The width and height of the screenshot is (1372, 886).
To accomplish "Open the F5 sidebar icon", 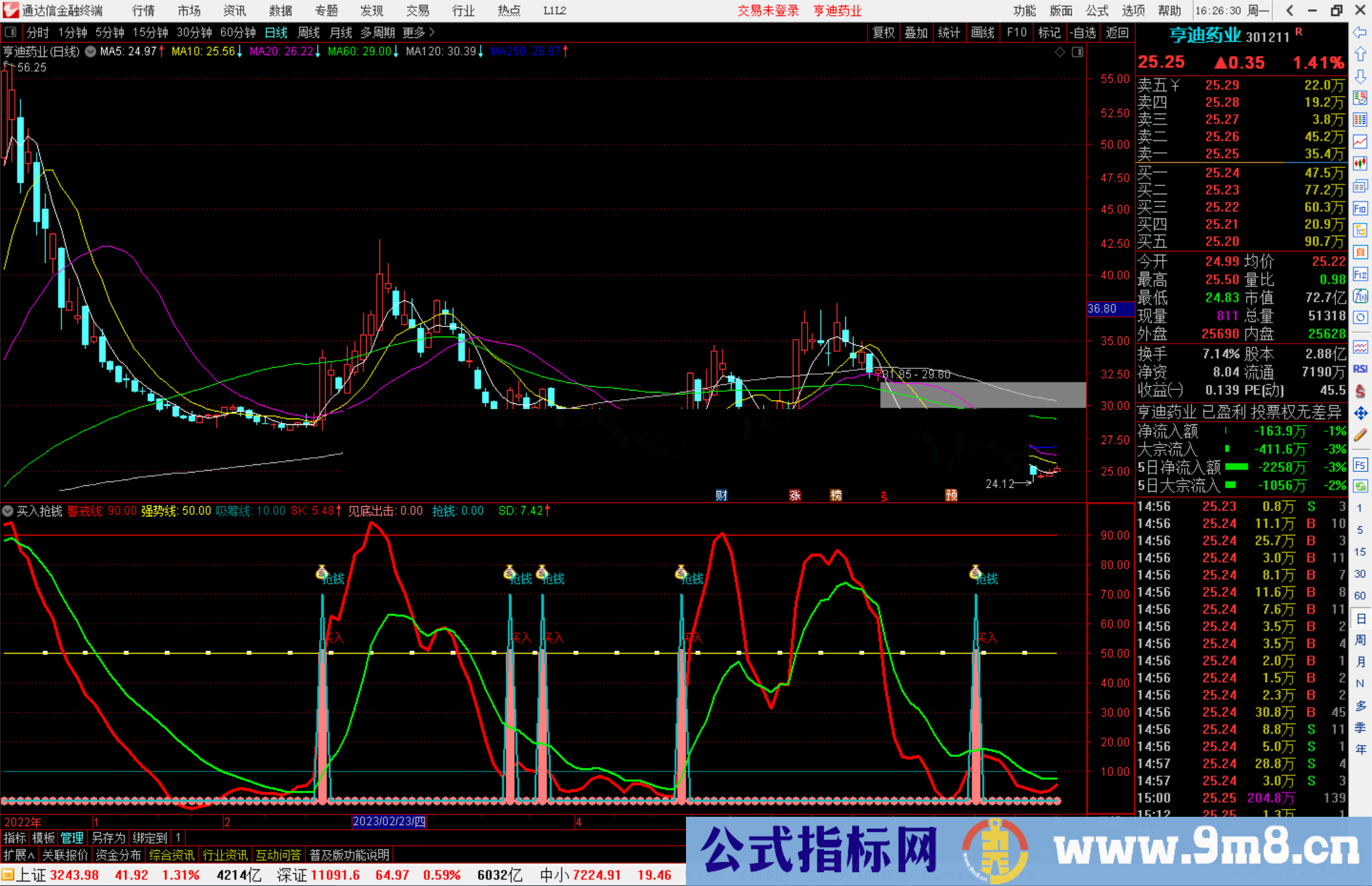I will (x=1360, y=465).
